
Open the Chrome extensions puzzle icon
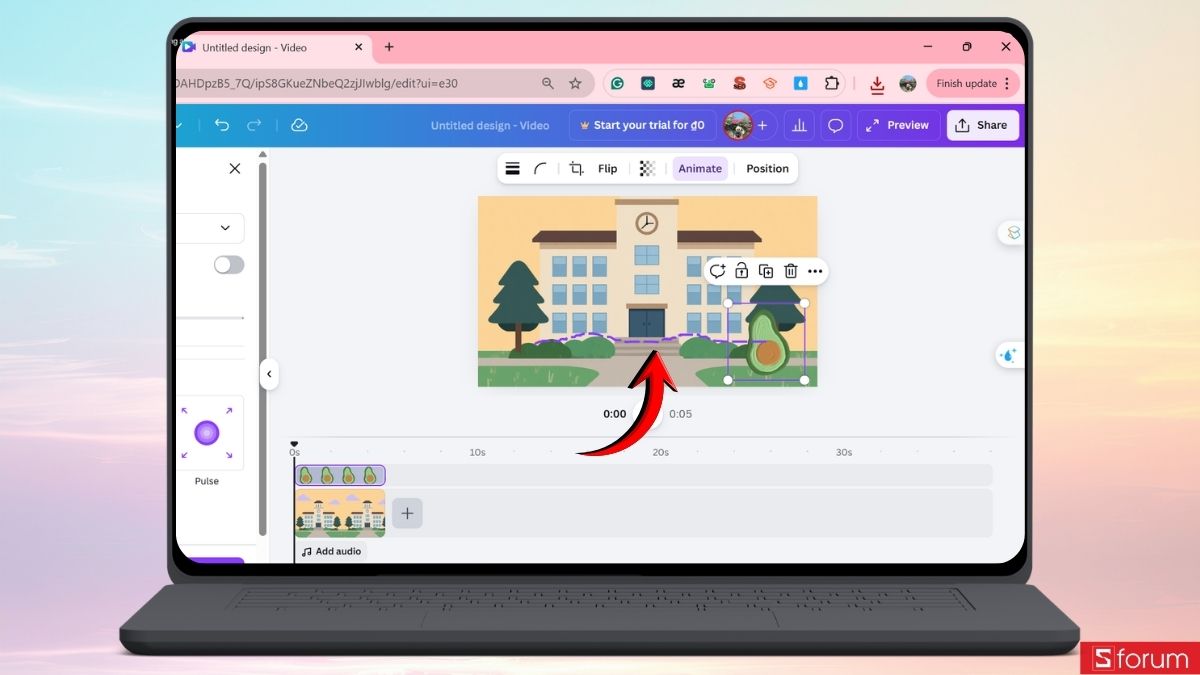click(832, 84)
